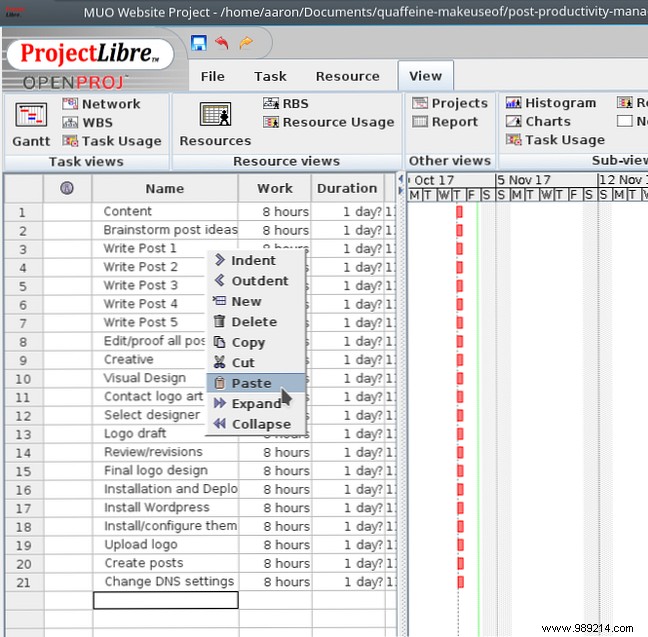Open the Gantt view icon
648x637 pixels.
(31, 125)
